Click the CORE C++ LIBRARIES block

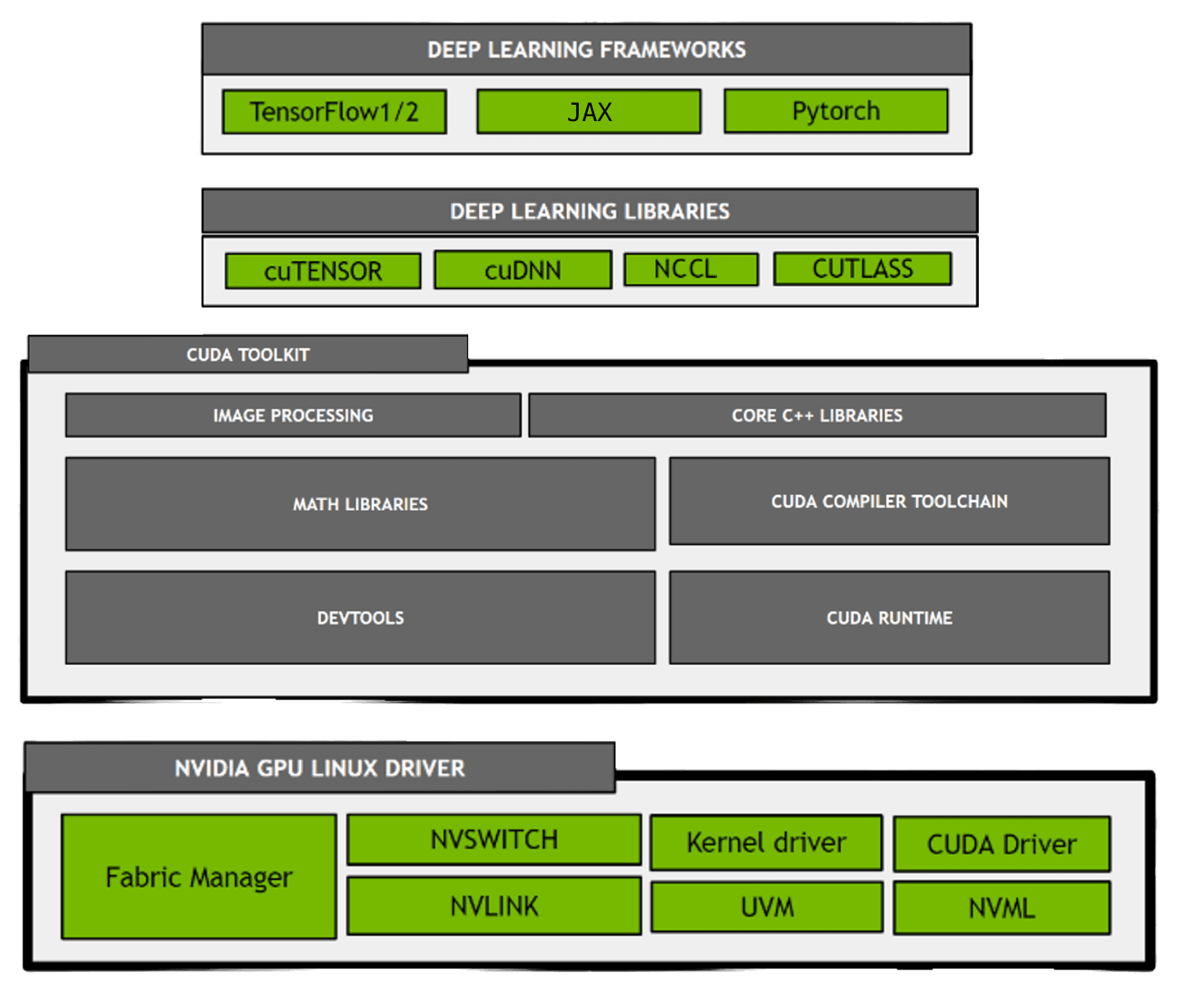pyautogui.click(x=817, y=415)
